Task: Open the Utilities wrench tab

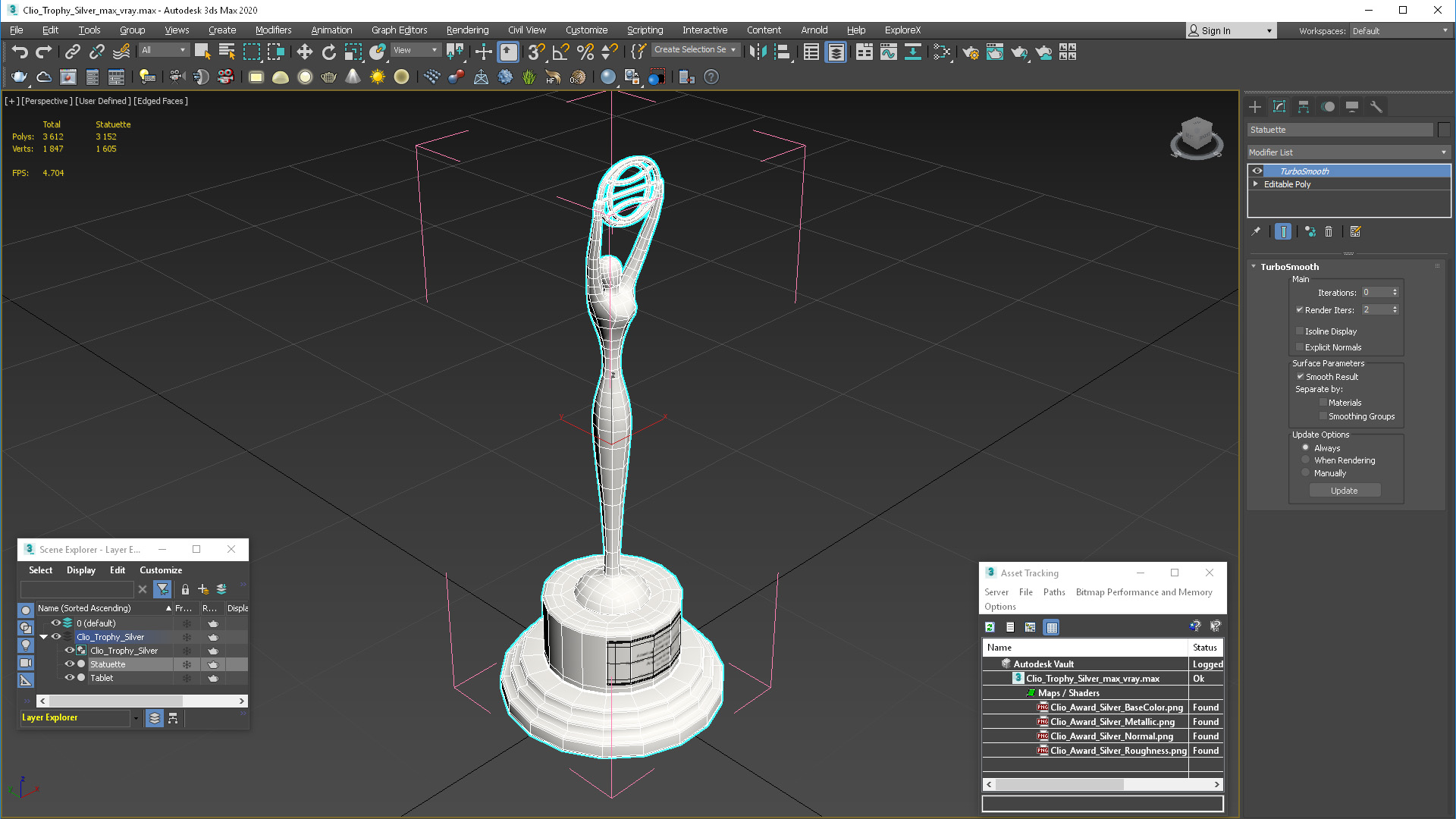Action: tap(1376, 107)
